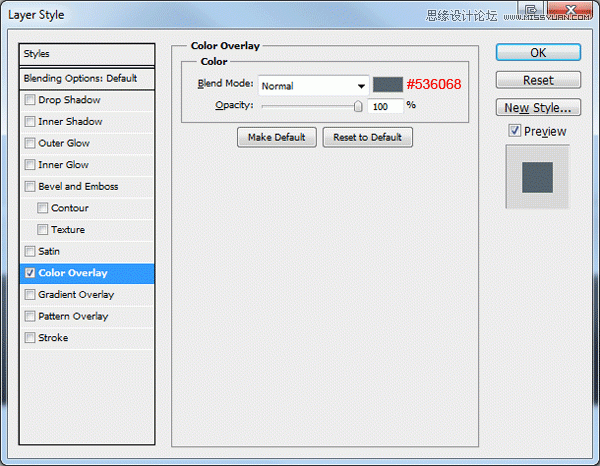Click the style preview thumbnail
Screen dimensions: 600x466
click(x=537, y=177)
